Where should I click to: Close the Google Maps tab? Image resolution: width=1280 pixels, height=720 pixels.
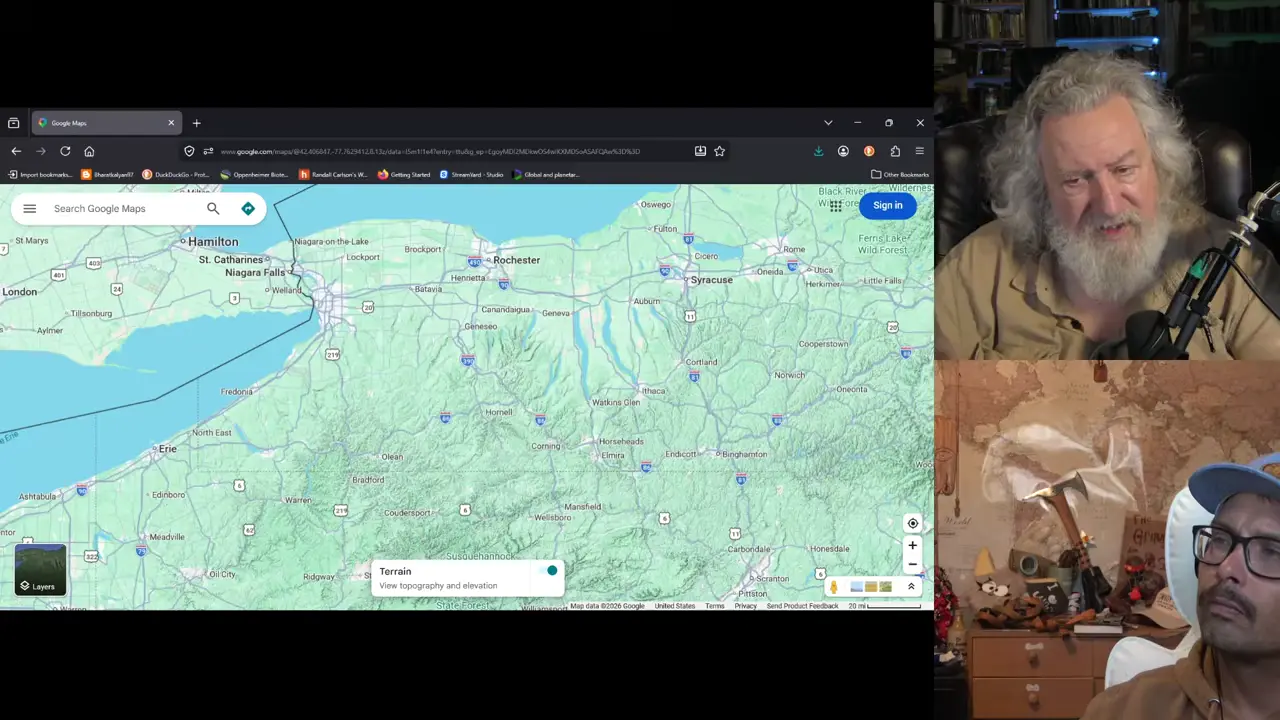(x=171, y=123)
